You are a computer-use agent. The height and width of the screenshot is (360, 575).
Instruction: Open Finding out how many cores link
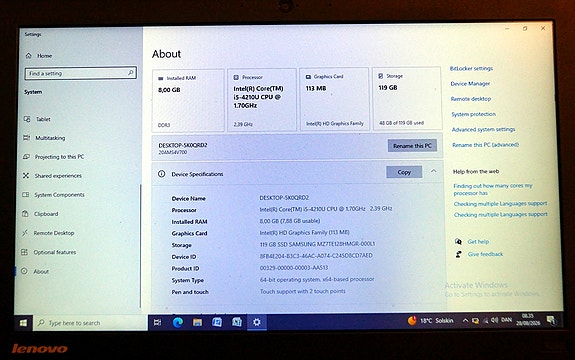492,189
